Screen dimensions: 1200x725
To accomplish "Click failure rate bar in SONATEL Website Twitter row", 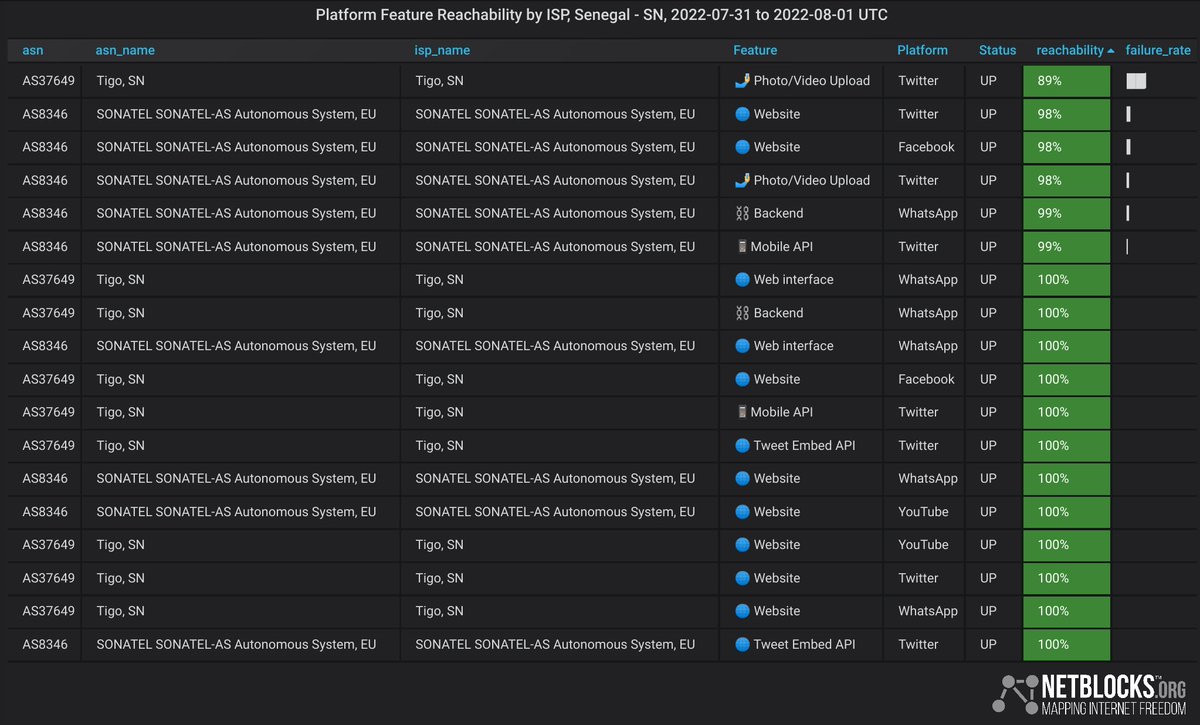I will [1128, 114].
